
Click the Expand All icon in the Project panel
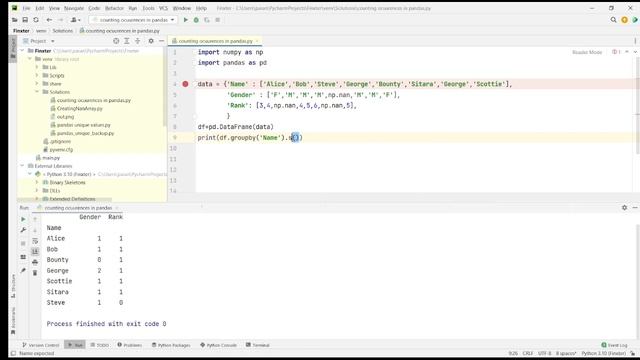(x=127, y=41)
